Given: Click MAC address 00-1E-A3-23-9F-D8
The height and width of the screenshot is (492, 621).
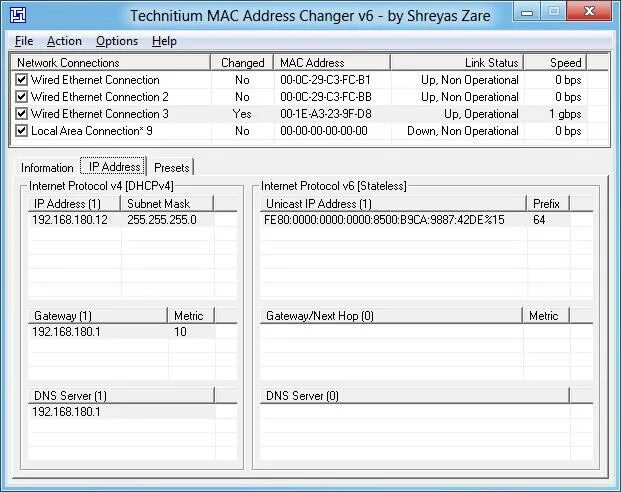Looking at the screenshot, I should pos(326,114).
